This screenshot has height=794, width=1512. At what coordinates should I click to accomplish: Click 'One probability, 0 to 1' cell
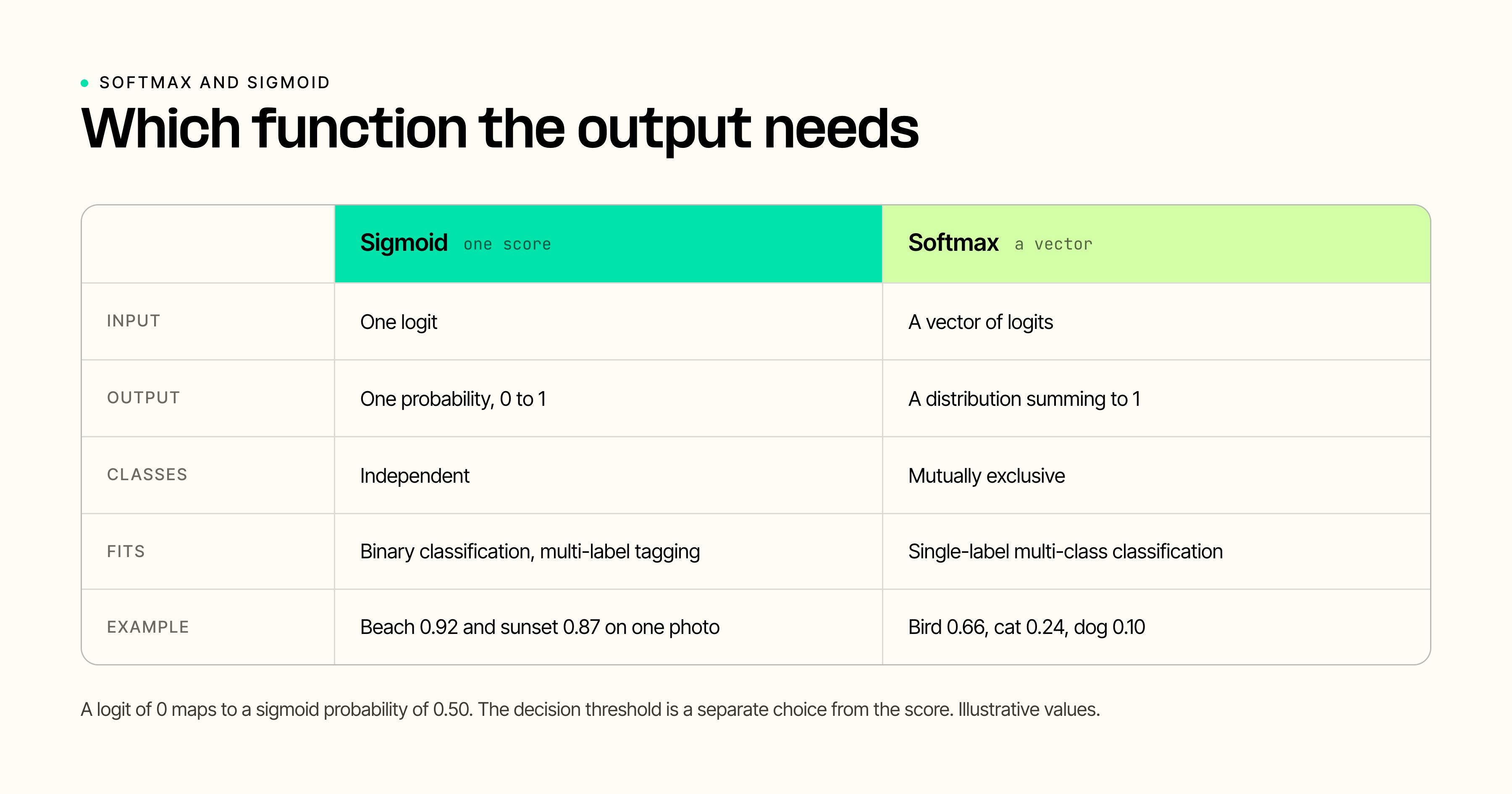tap(608, 399)
